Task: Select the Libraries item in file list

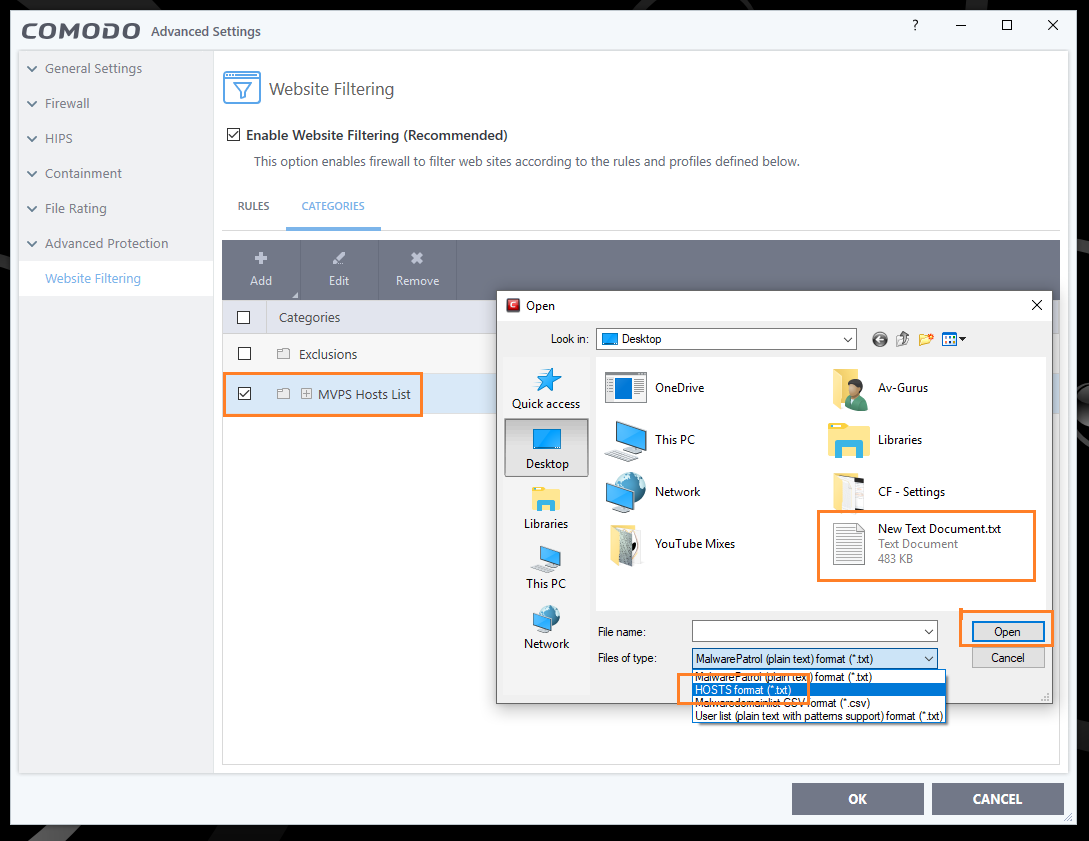Action: pos(875,440)
